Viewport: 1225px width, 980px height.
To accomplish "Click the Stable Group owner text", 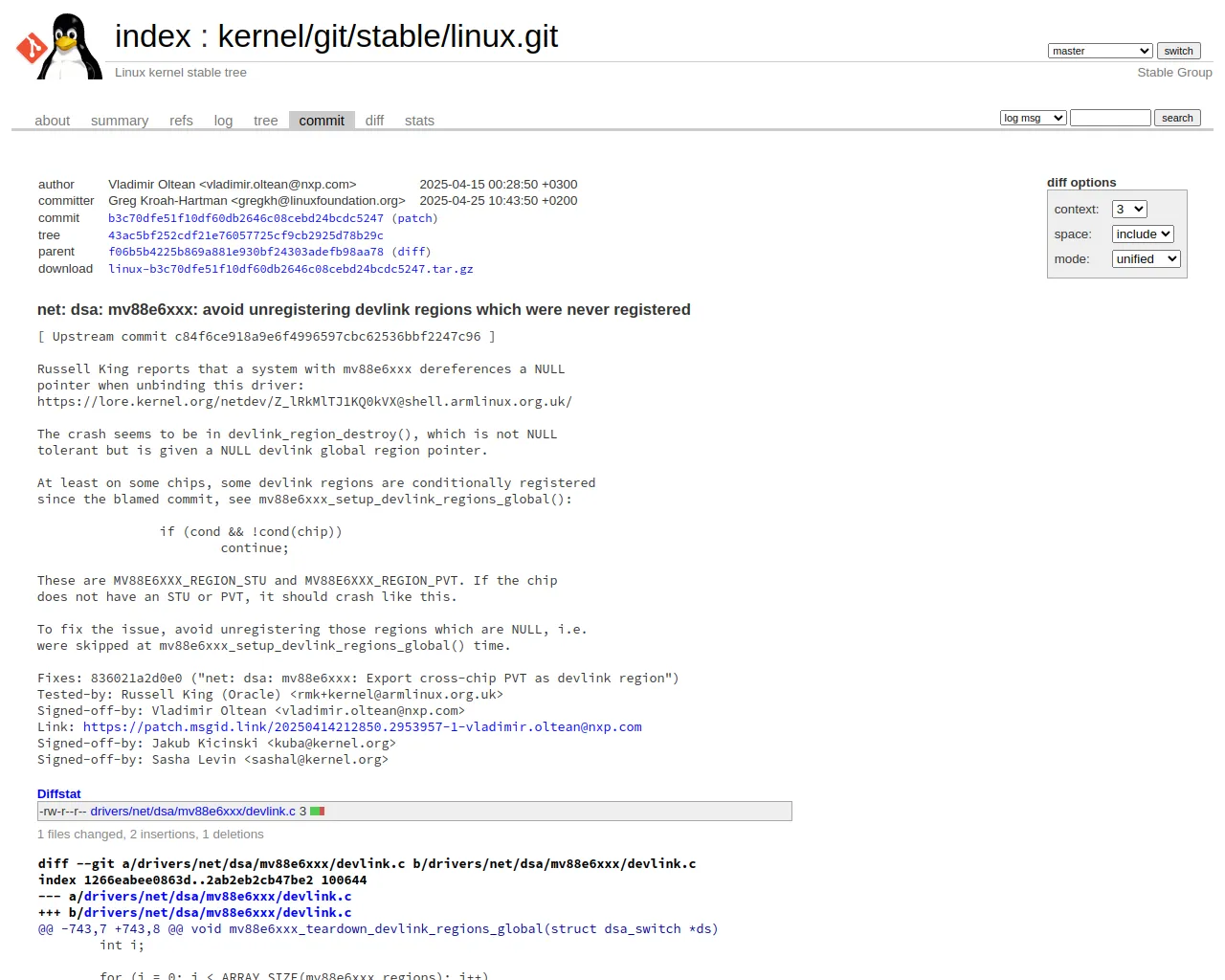I will (x=1174, y=73).
